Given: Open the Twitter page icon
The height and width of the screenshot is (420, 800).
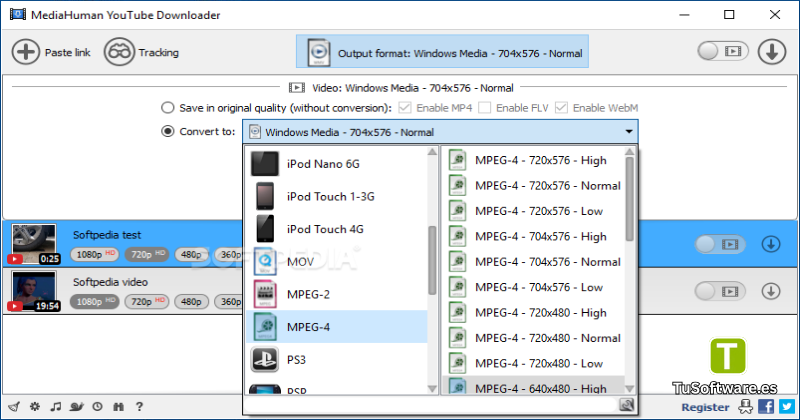Looking at the screenshot, I should coord(787,407).
